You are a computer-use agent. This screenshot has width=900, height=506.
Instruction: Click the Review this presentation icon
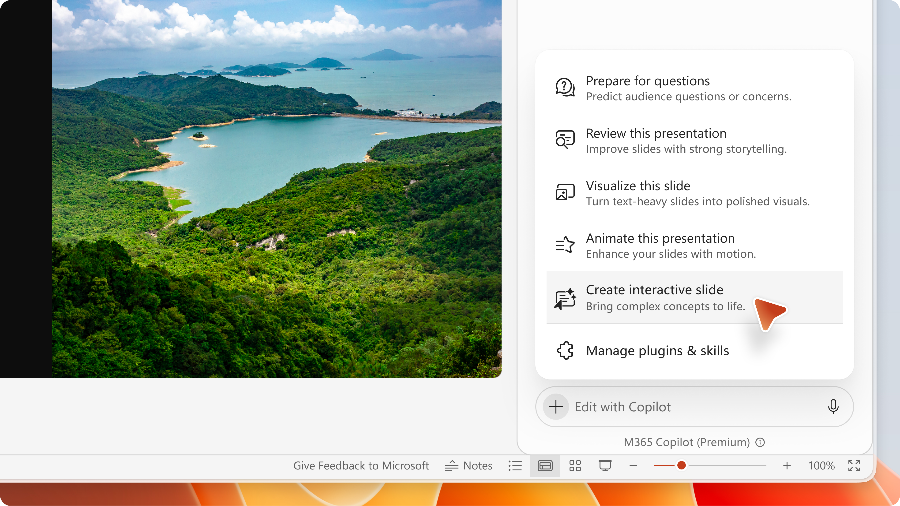(x=565, y=139)
